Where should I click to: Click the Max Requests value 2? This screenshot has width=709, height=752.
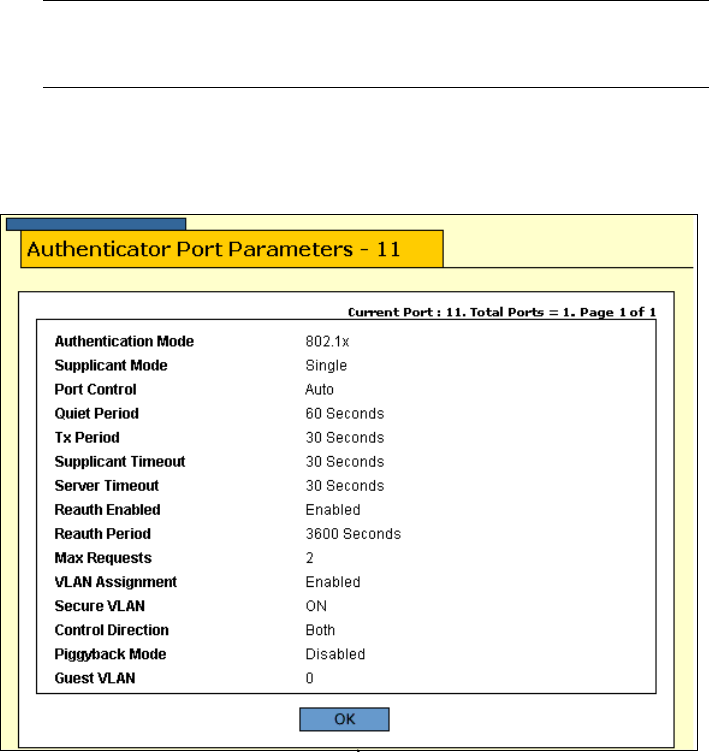(309, 558)
